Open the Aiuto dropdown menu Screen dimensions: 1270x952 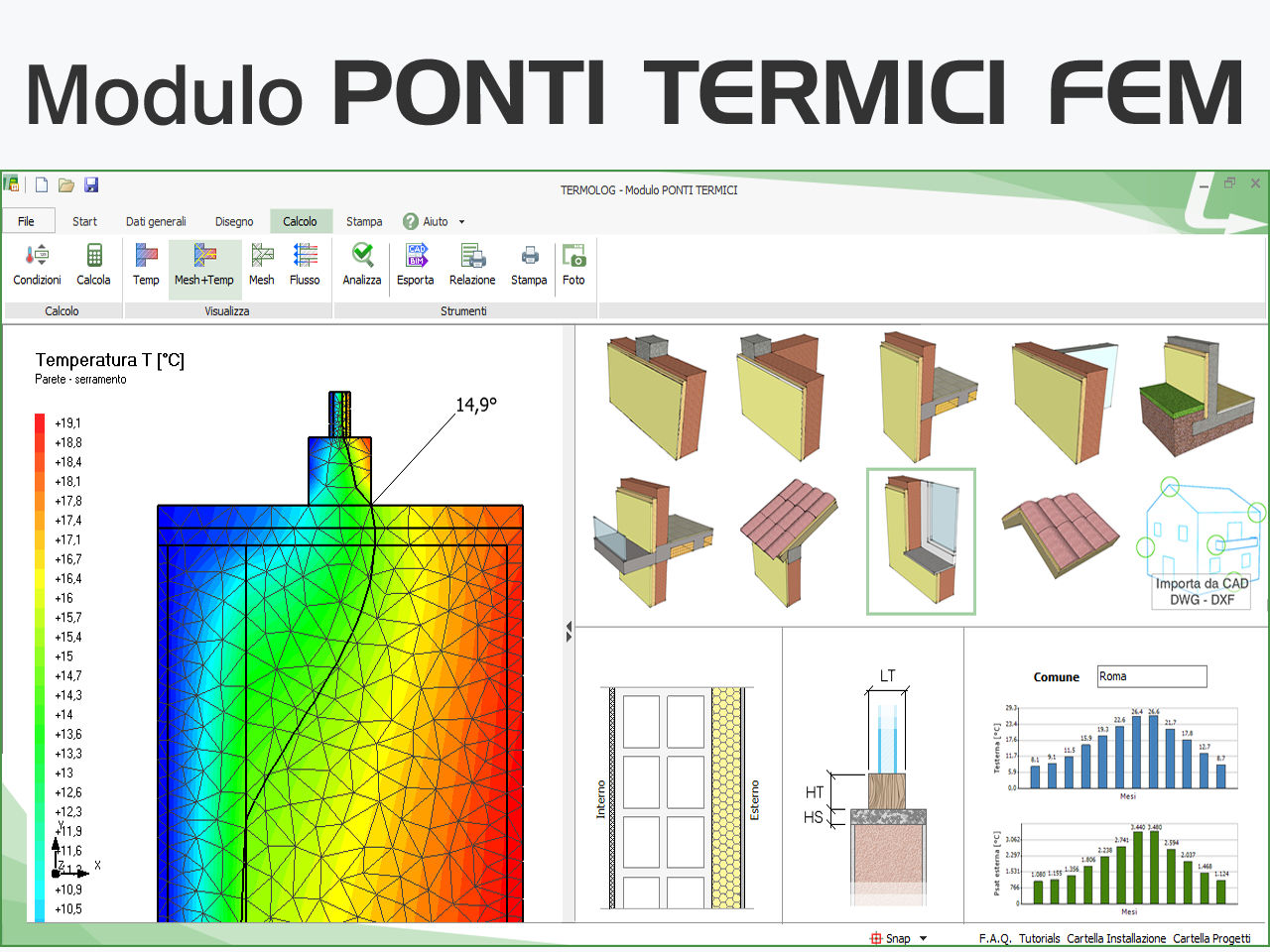pyautogui.click(x=461, y=220)
